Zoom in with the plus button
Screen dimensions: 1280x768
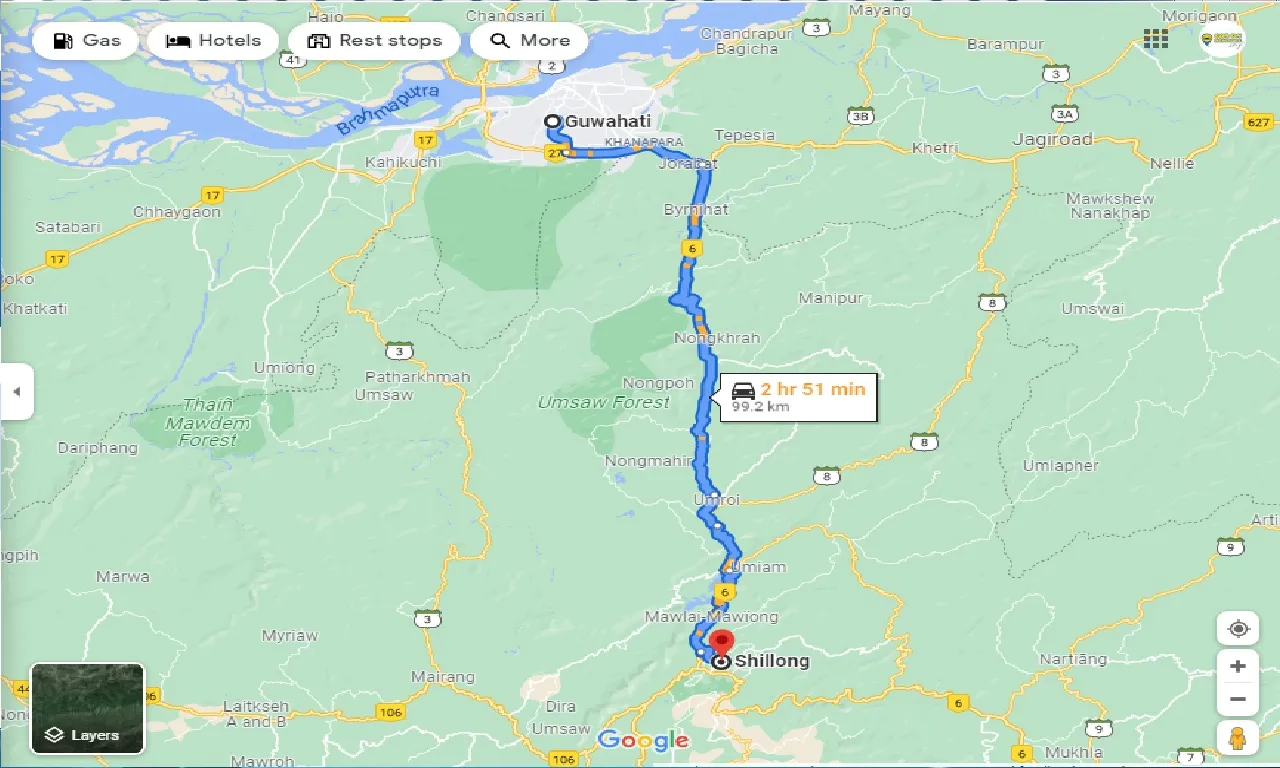[1238, 667]
